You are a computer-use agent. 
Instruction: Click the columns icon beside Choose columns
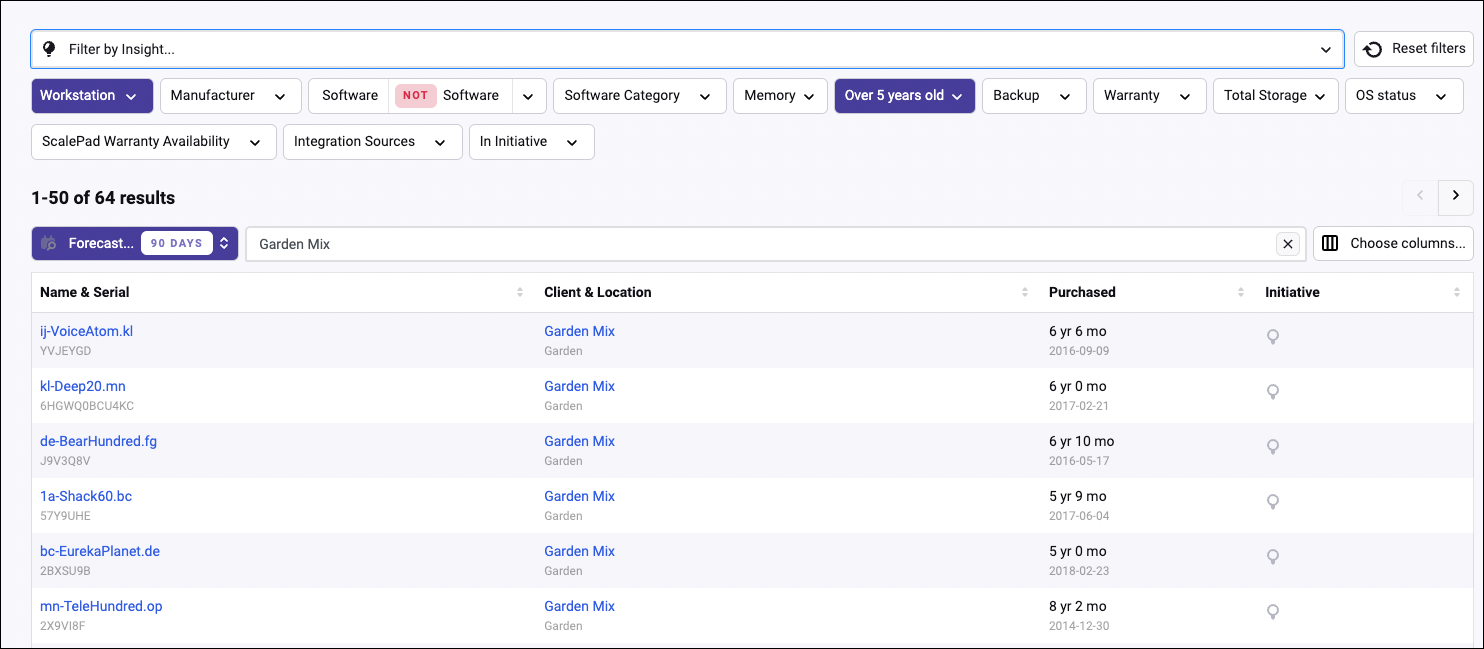pos(1330,243)
